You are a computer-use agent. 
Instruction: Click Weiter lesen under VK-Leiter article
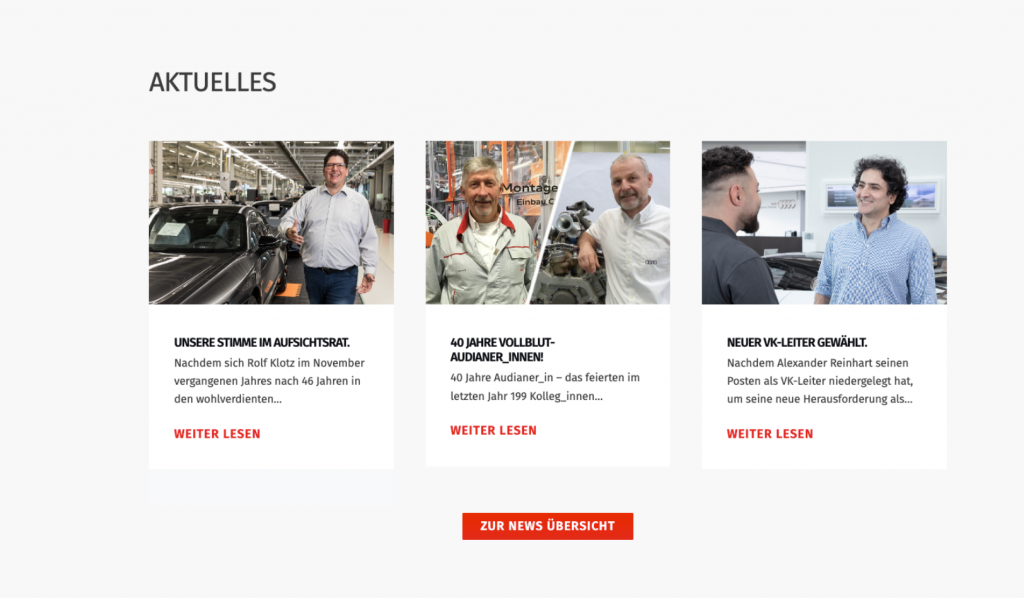pos(770,433)
